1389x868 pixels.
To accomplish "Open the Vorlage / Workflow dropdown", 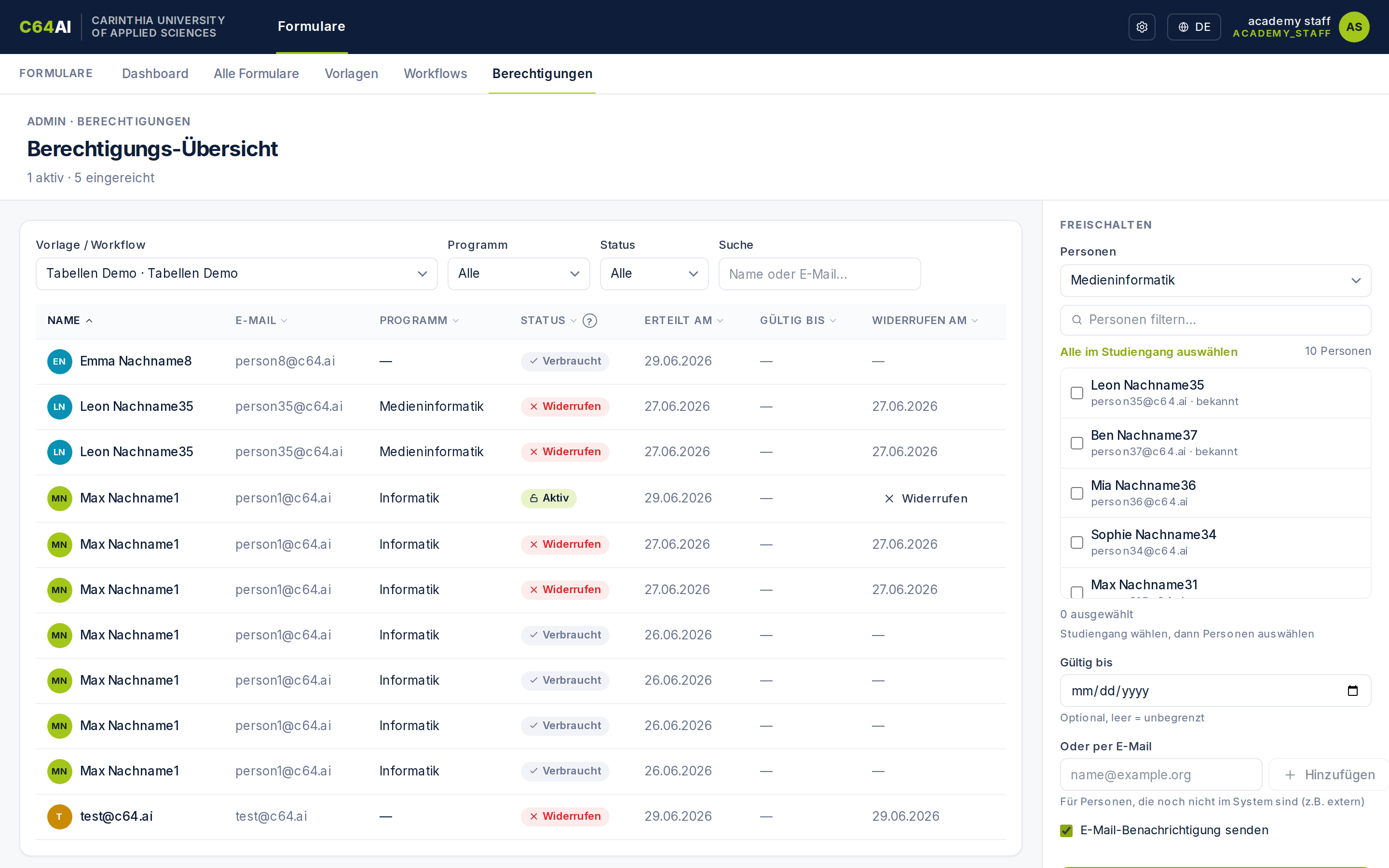I will 236,274.
